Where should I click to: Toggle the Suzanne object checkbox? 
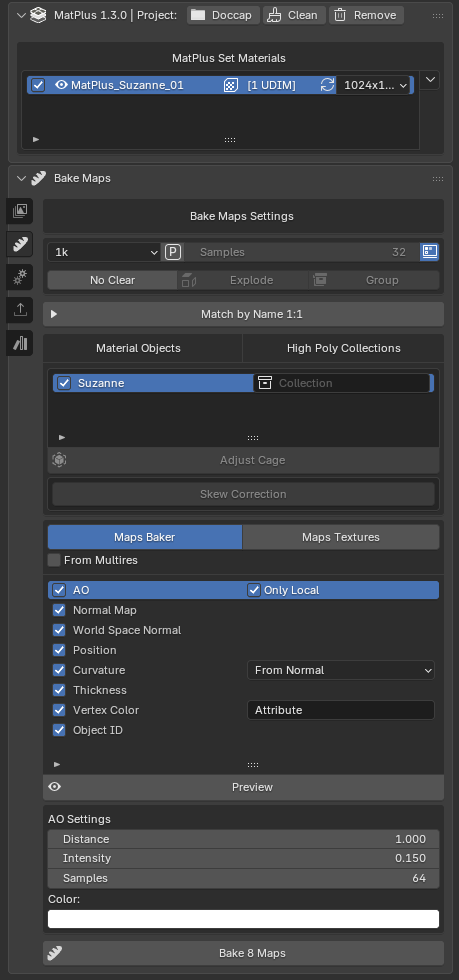click(x=64, y=383)
